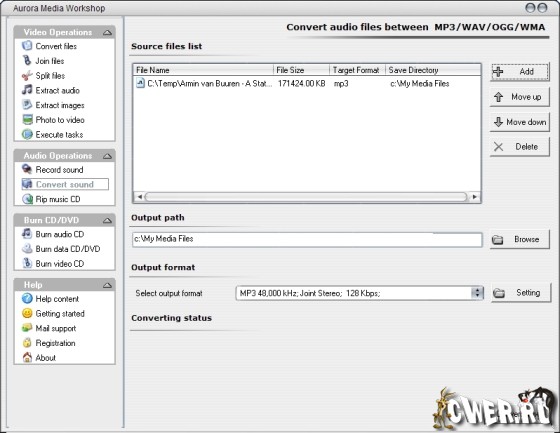The width and height of the screenshot is (560, 433).
Task: Click the audio file icon in source list
Action: (140, 83)
